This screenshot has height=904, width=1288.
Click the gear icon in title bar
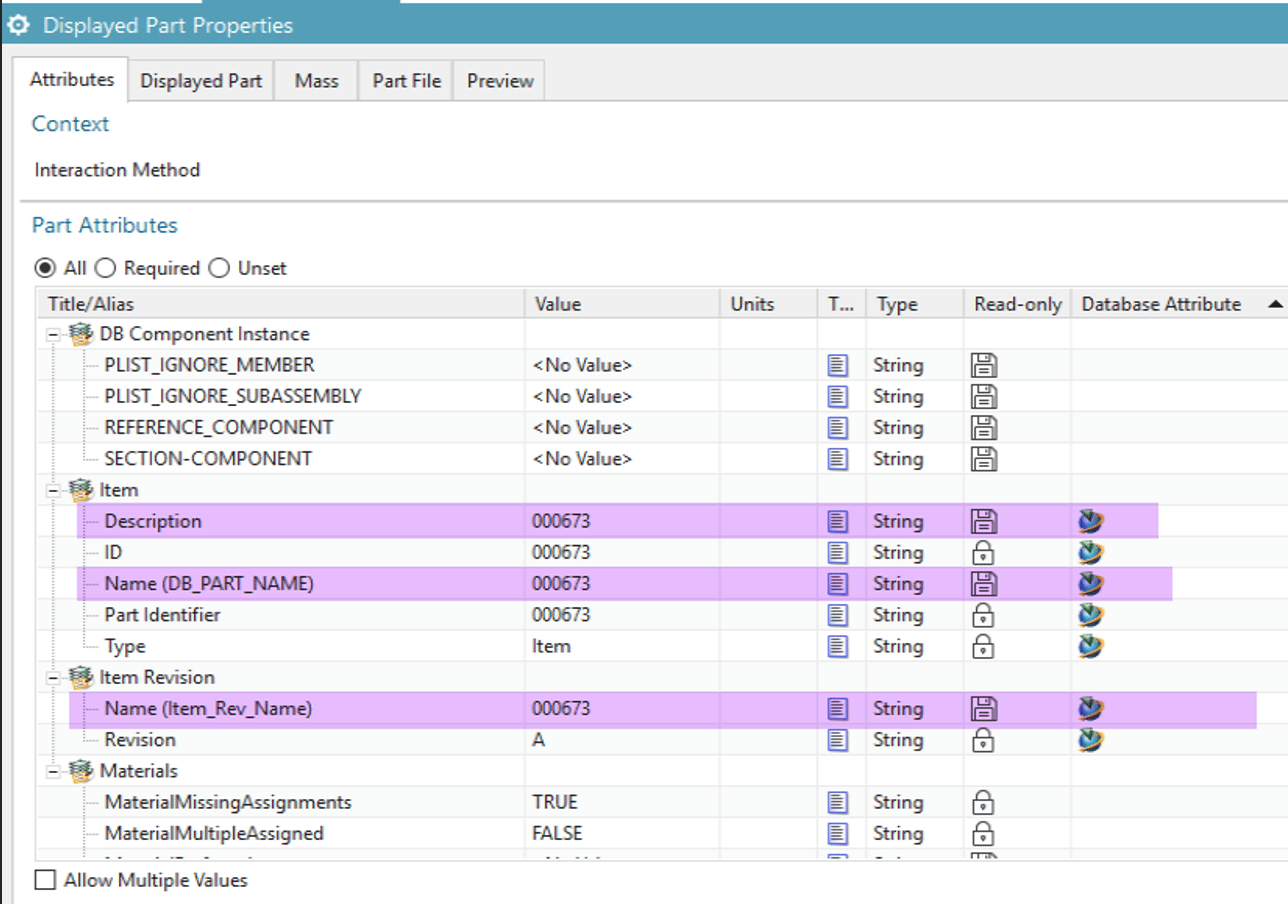18,24
